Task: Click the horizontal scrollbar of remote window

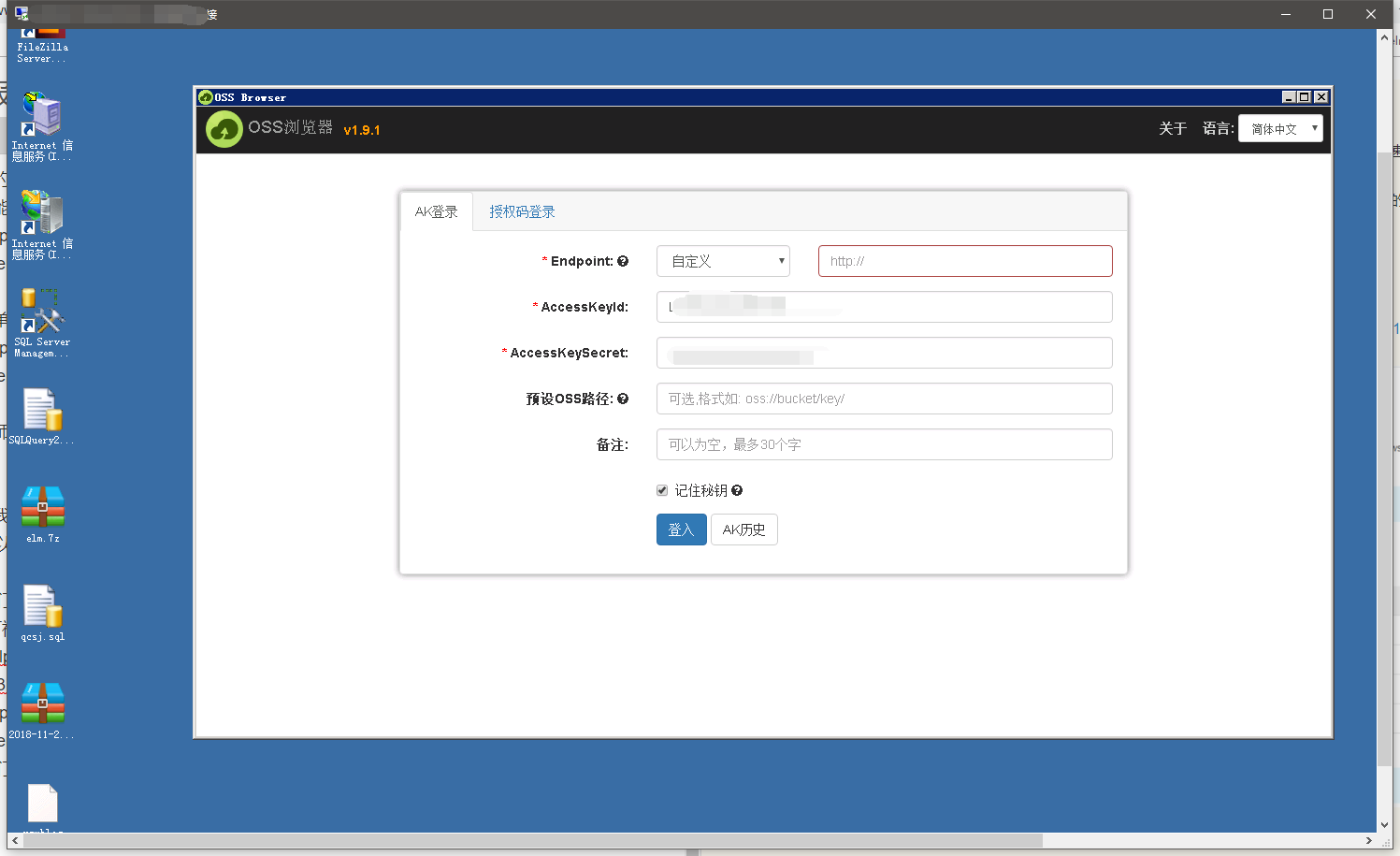Action: 533,840
